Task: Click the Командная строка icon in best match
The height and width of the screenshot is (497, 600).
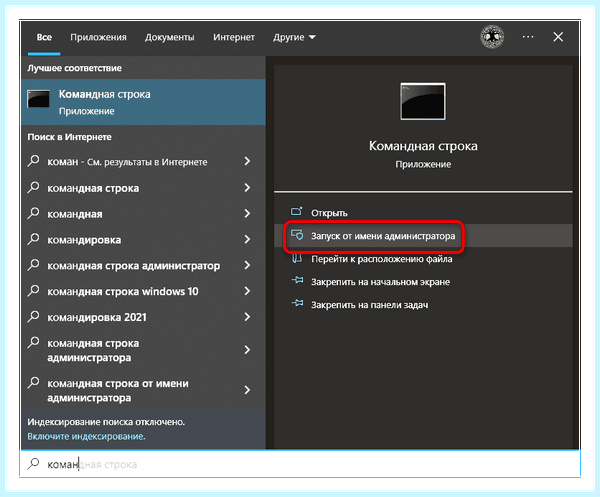Action: [x=39, y=99]
